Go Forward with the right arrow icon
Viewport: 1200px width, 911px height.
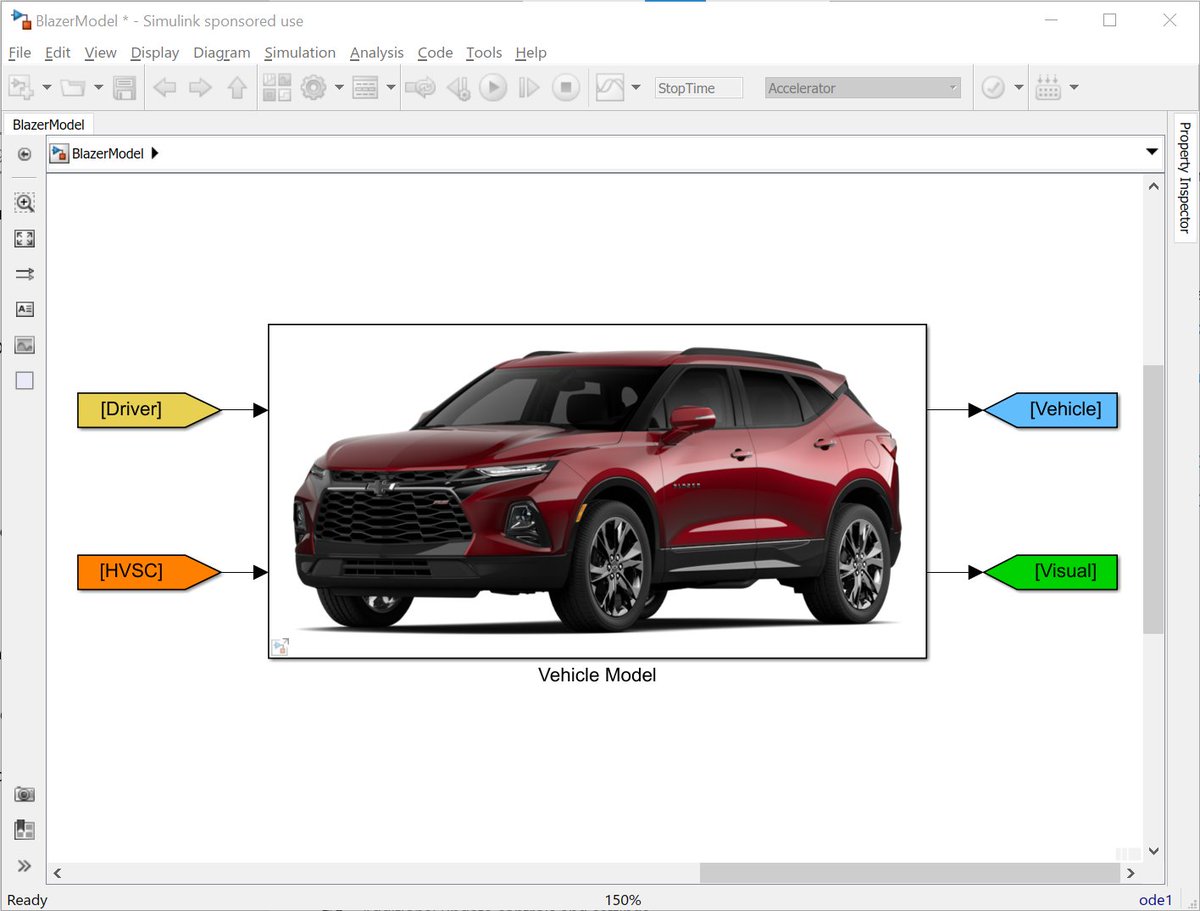click(x=201, y=88)
